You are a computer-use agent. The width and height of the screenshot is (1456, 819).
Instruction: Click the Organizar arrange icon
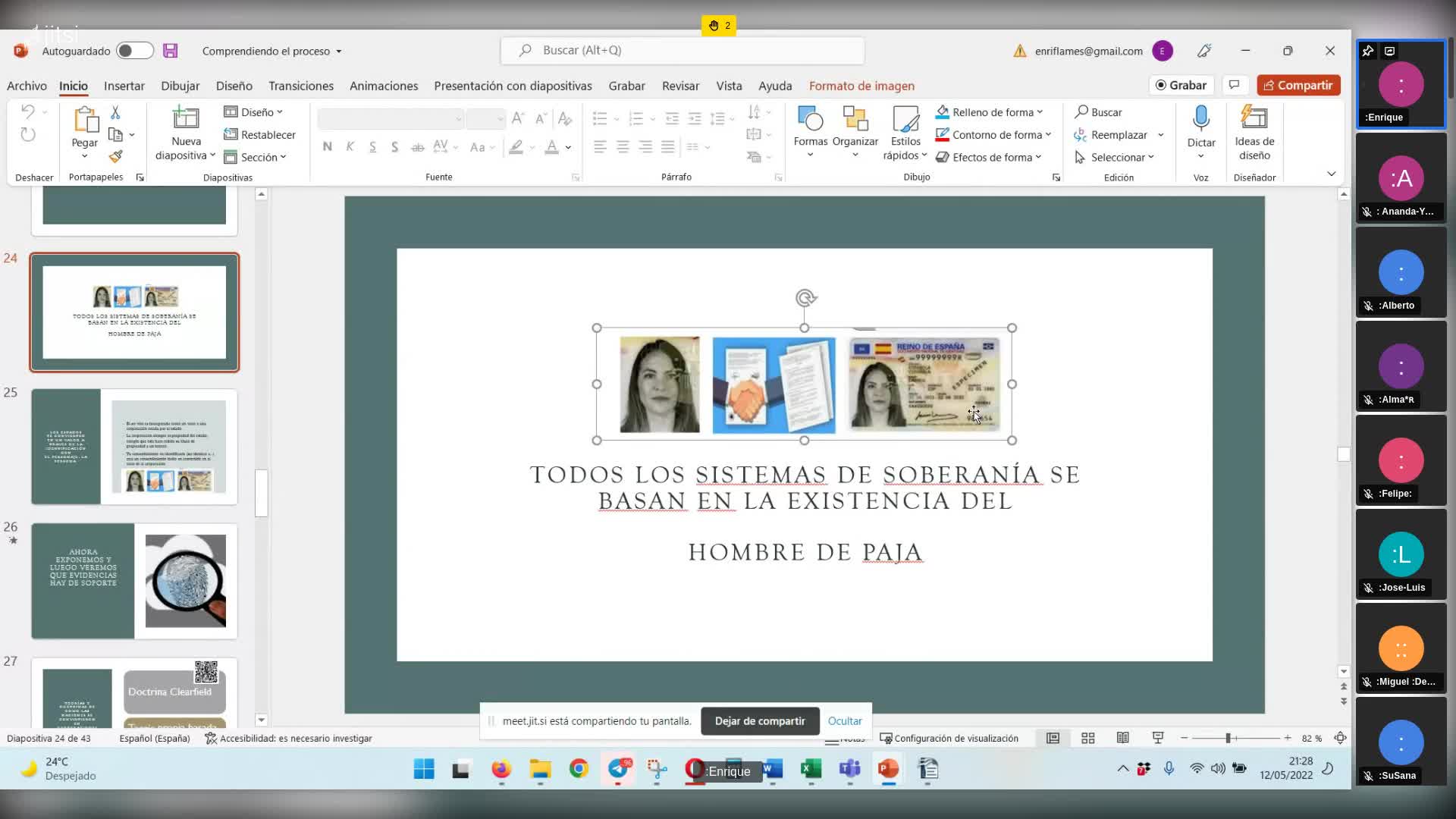click(855, 119)
